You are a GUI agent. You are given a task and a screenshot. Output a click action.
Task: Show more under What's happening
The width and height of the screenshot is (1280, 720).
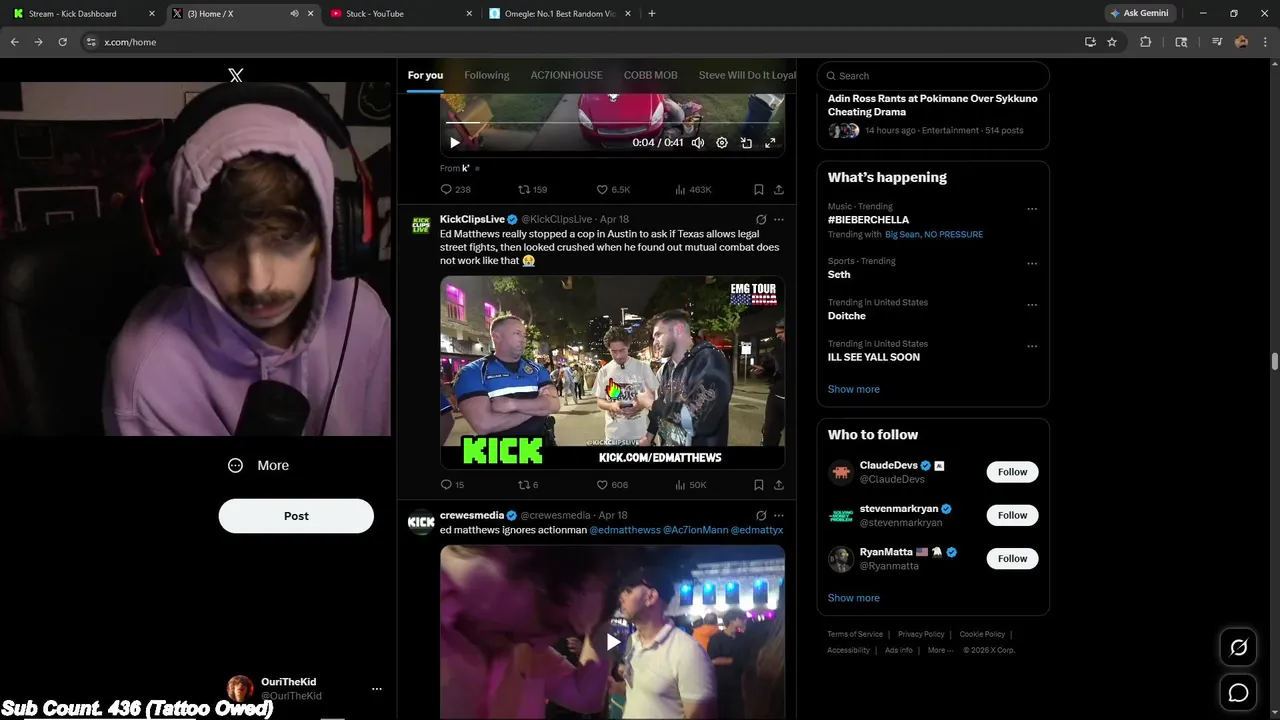[x=854, y=389]
